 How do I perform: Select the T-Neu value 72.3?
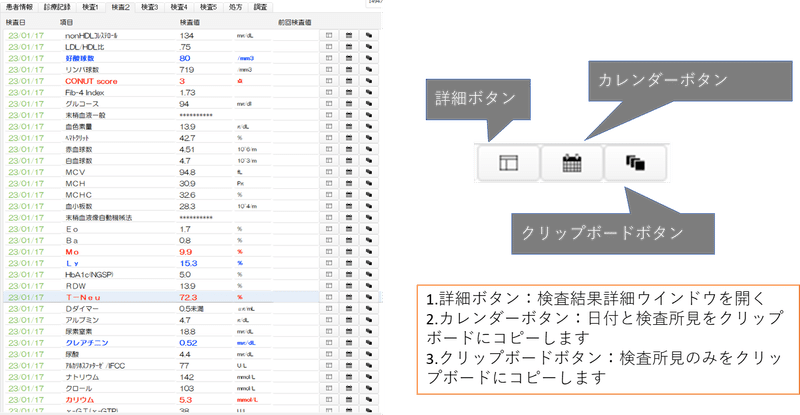point(188,297)
